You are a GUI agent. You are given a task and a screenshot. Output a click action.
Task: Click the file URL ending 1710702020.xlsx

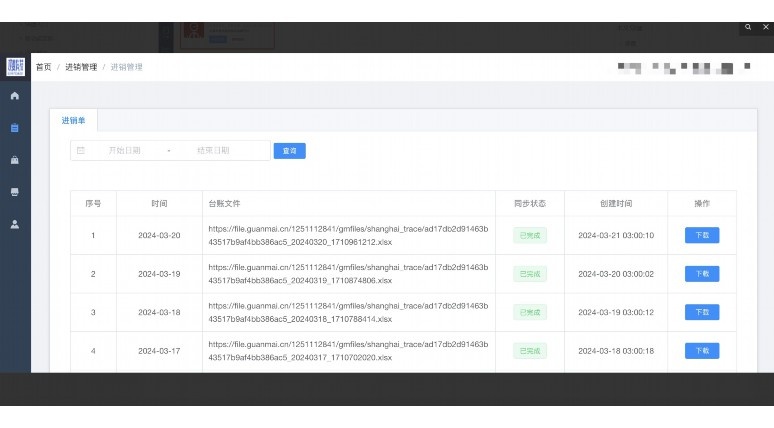pos(348,351)
